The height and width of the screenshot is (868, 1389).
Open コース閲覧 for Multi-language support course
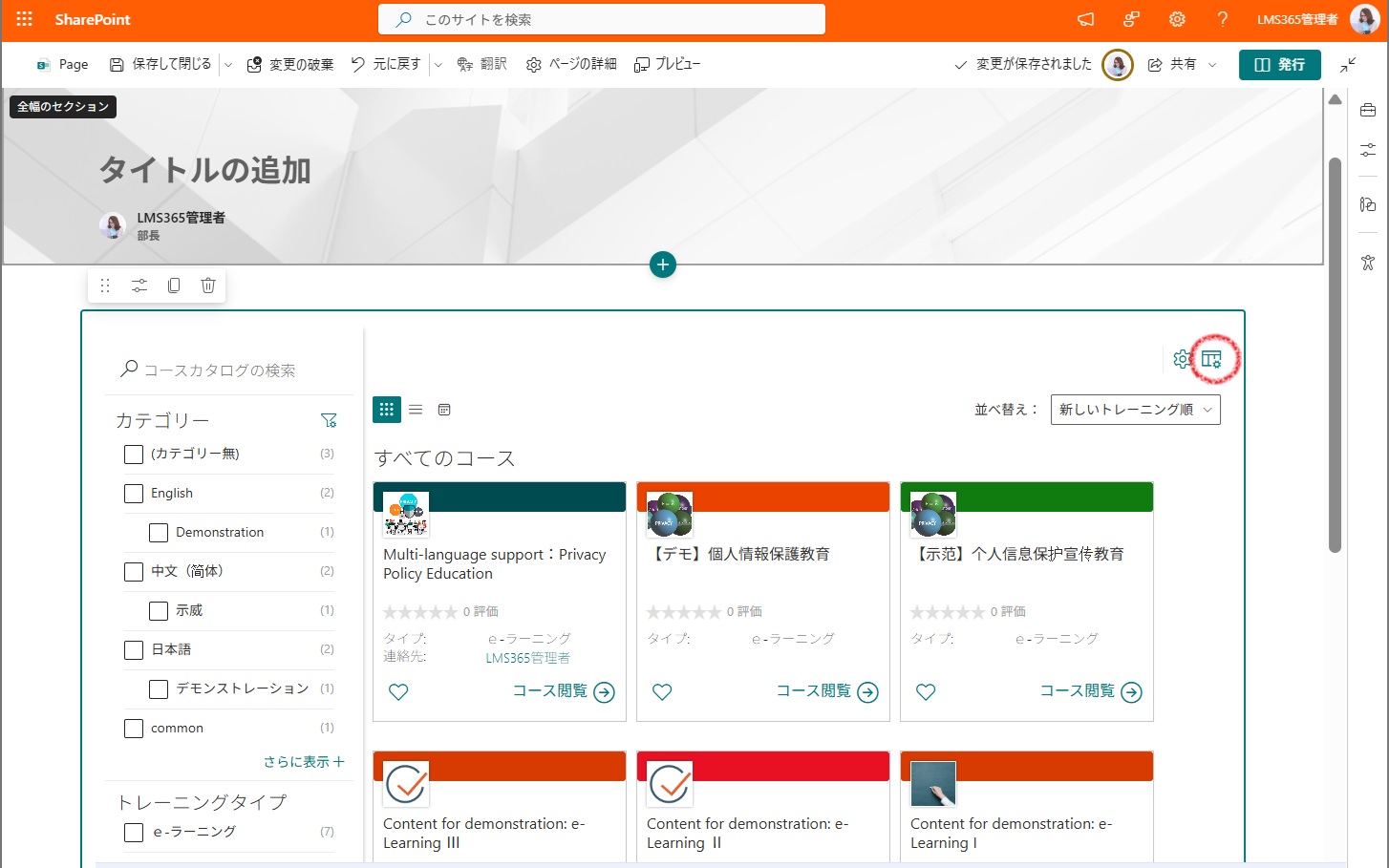tap(564, 691)
